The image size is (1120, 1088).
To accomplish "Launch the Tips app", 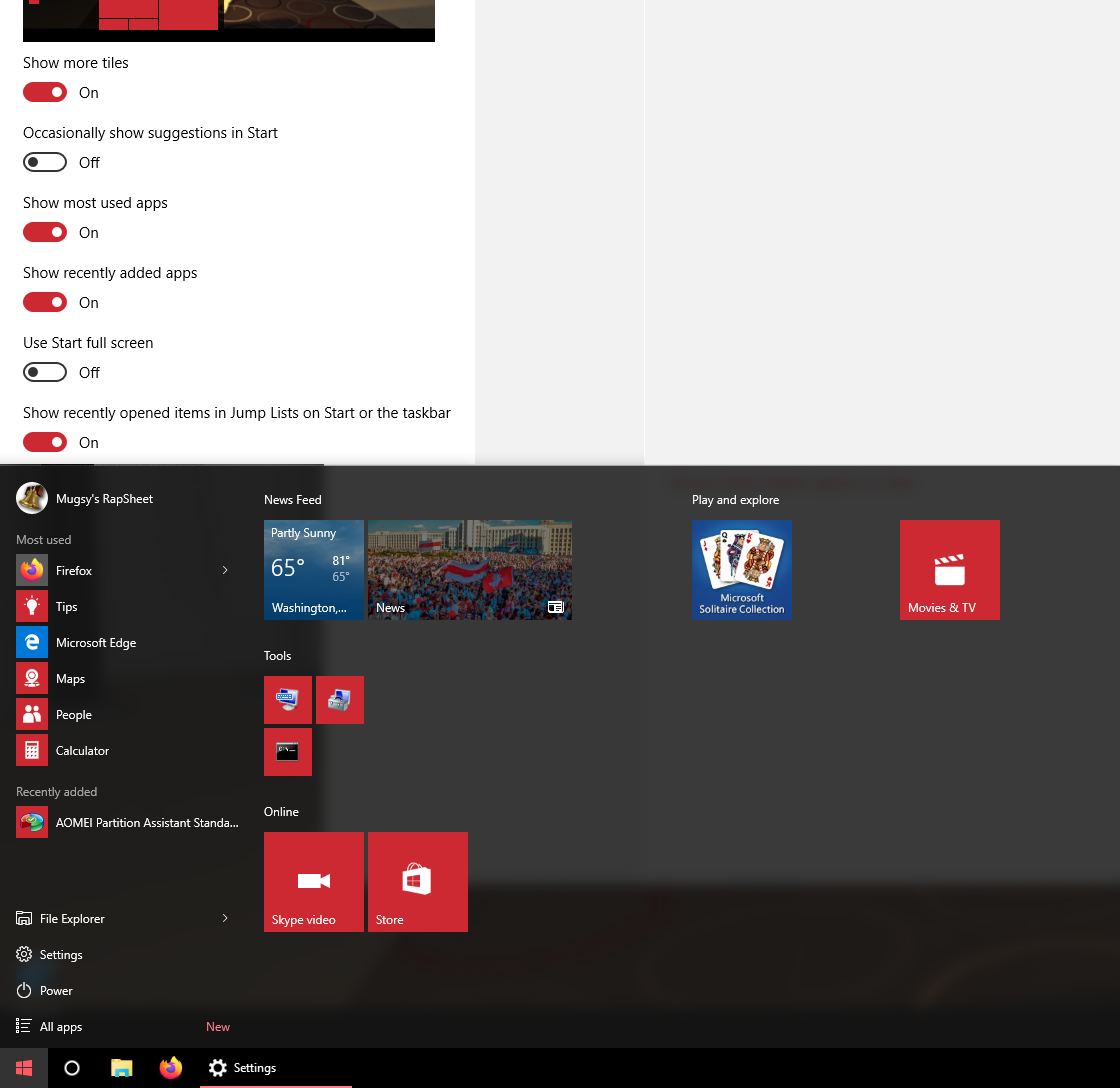I will pyautogui.click(x=125, y=607).
